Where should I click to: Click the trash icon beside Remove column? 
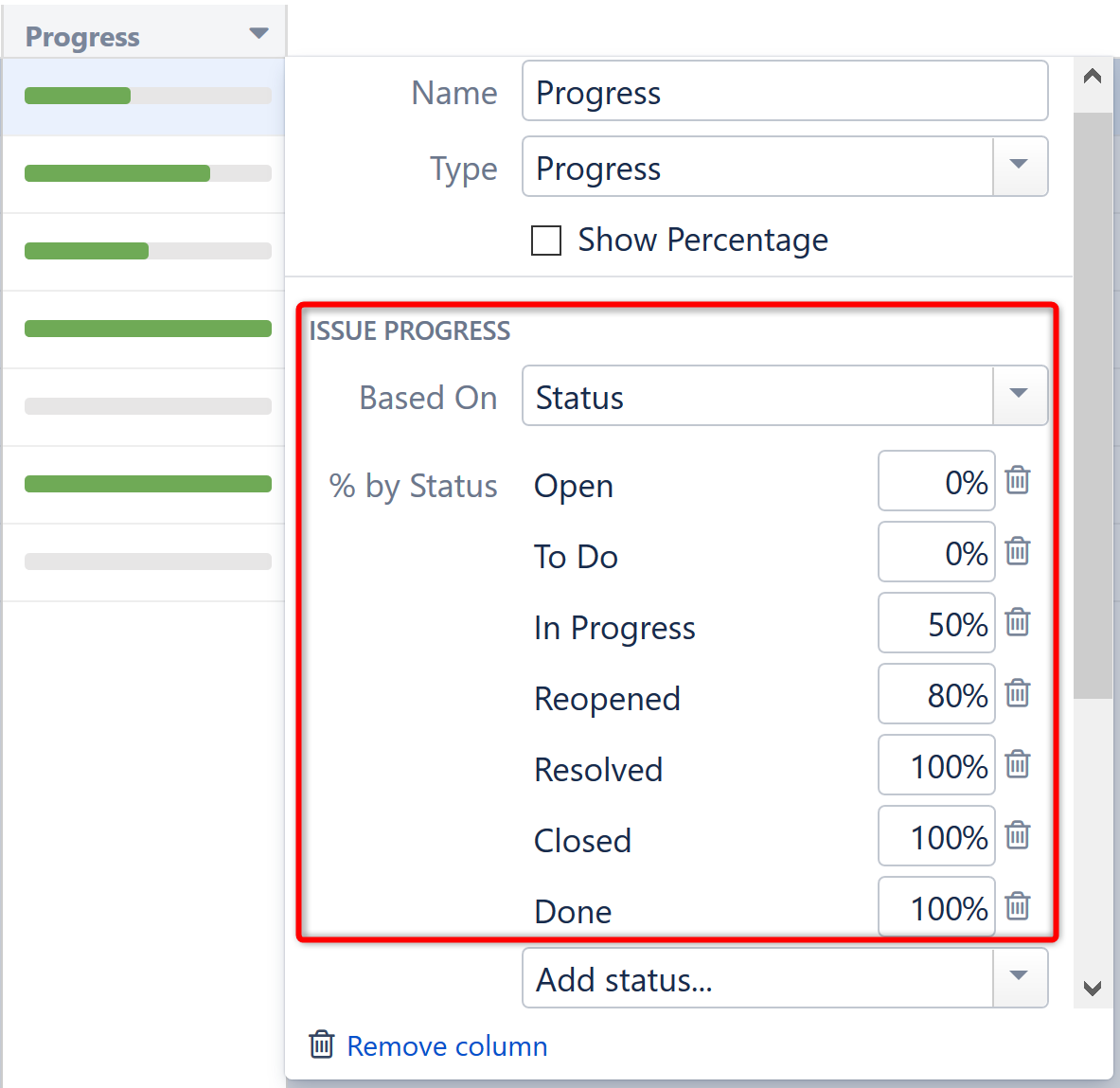click(x=321, y=1045)
